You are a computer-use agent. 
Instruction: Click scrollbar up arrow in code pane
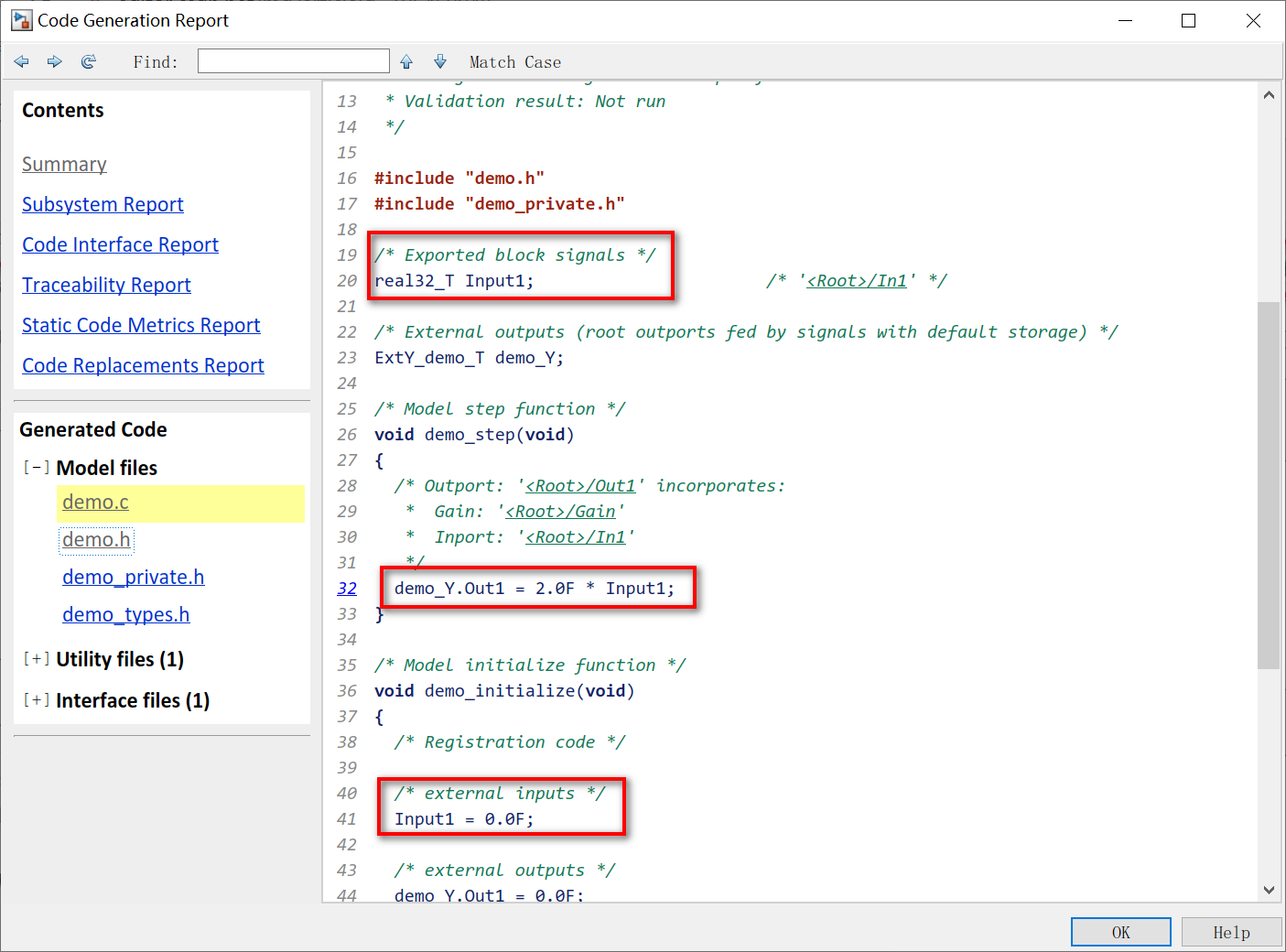[1269, 95]
